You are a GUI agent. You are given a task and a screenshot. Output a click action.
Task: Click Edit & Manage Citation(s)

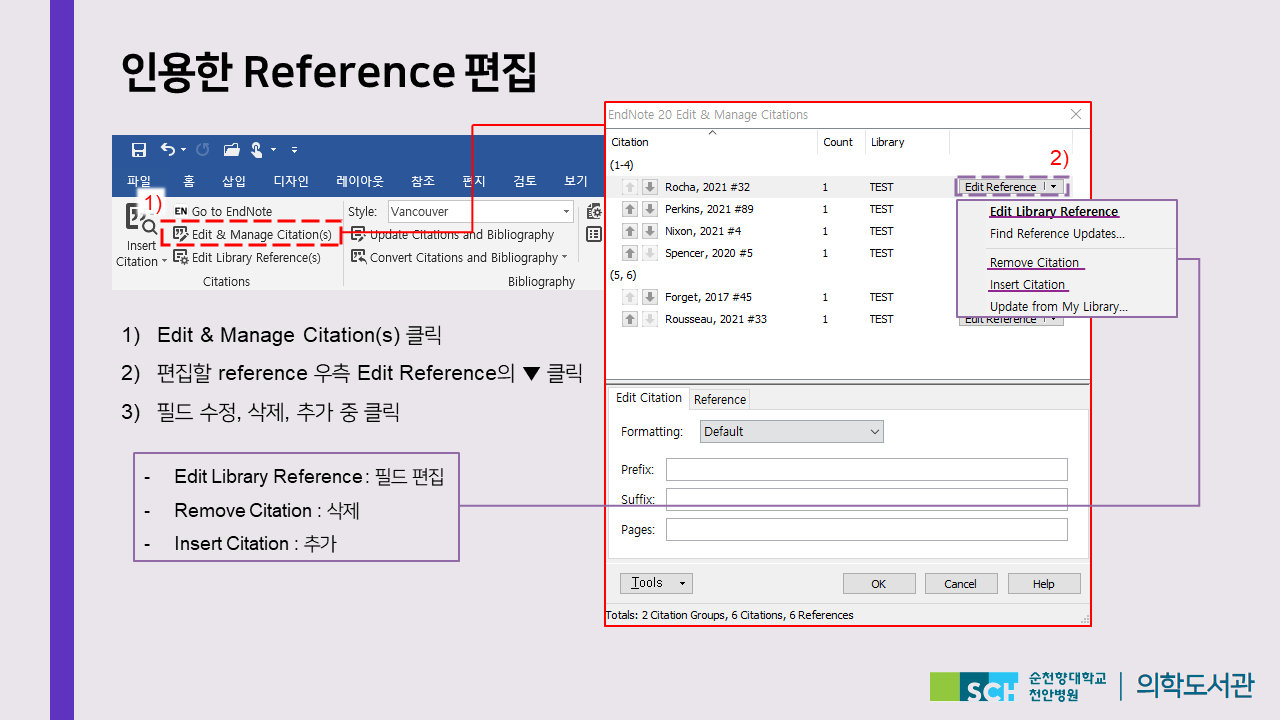pyautogui.click(x=252, y=235)
